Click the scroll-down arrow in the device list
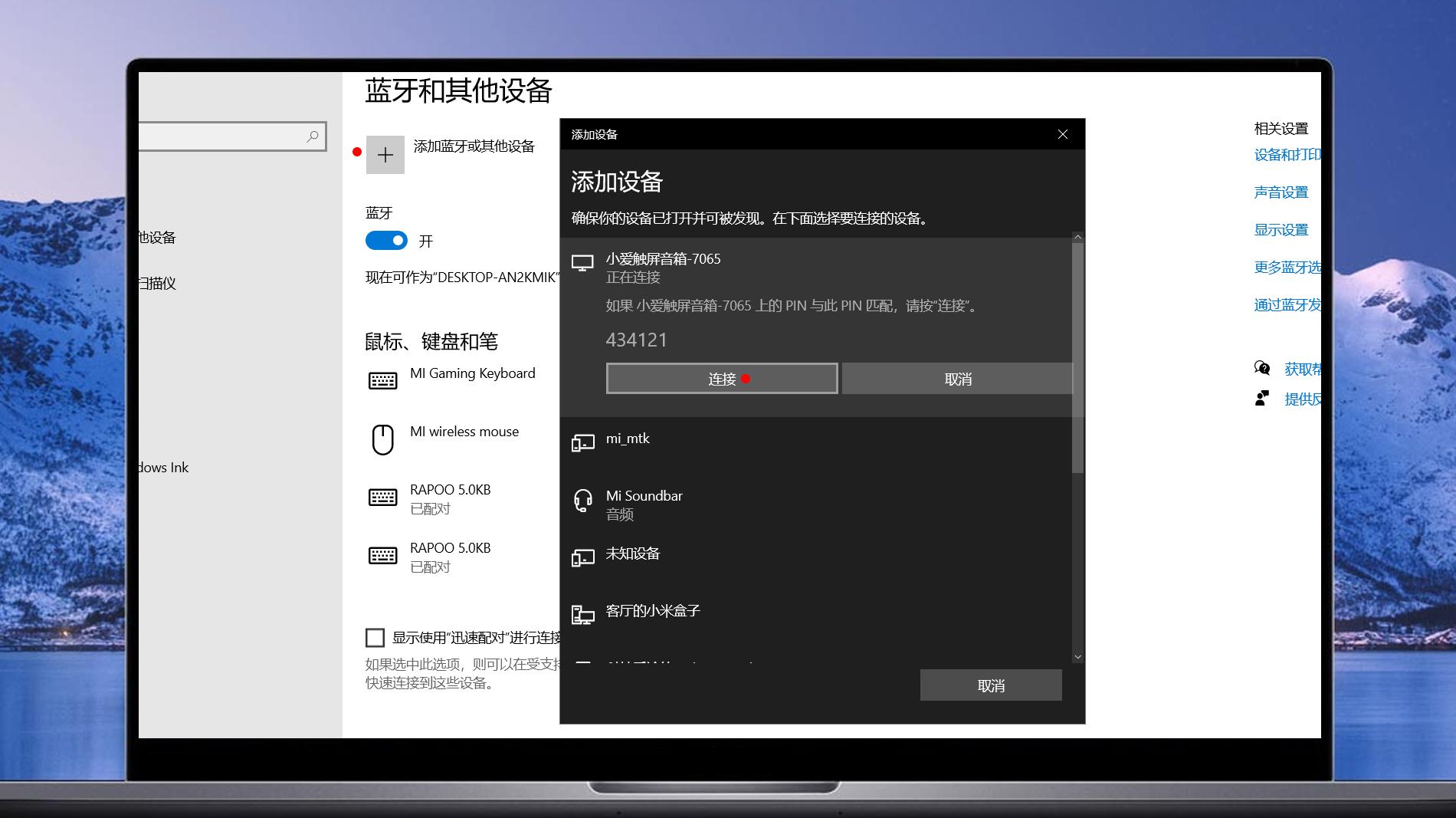 [1077, 657]
